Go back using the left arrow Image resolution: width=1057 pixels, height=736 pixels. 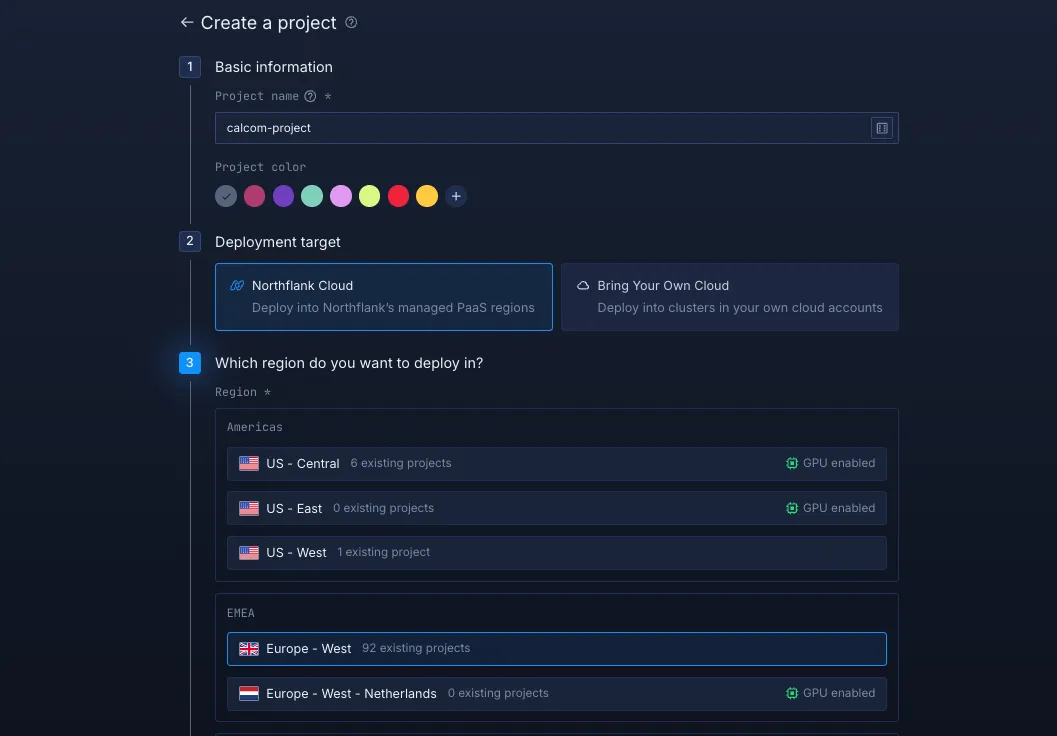tap(187, 23)
